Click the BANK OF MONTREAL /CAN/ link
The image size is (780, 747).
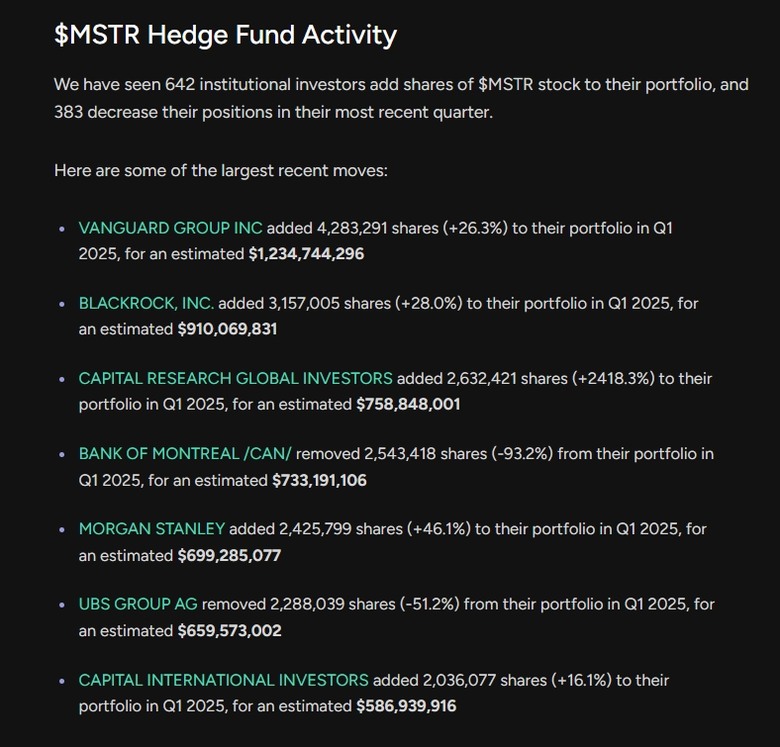click(185, 454)
